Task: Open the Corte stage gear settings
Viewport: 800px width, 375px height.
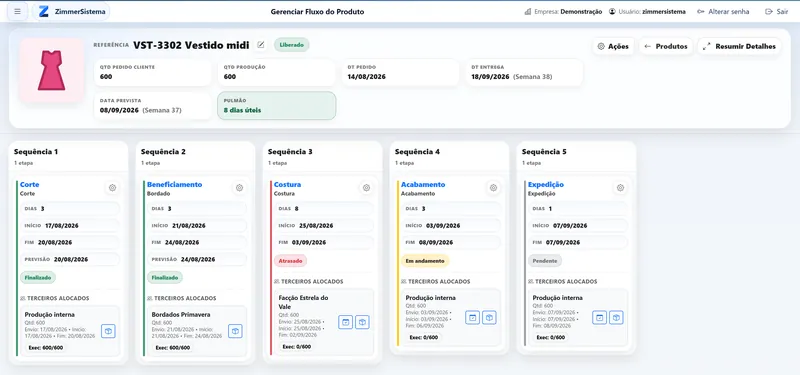Action: 112,188
